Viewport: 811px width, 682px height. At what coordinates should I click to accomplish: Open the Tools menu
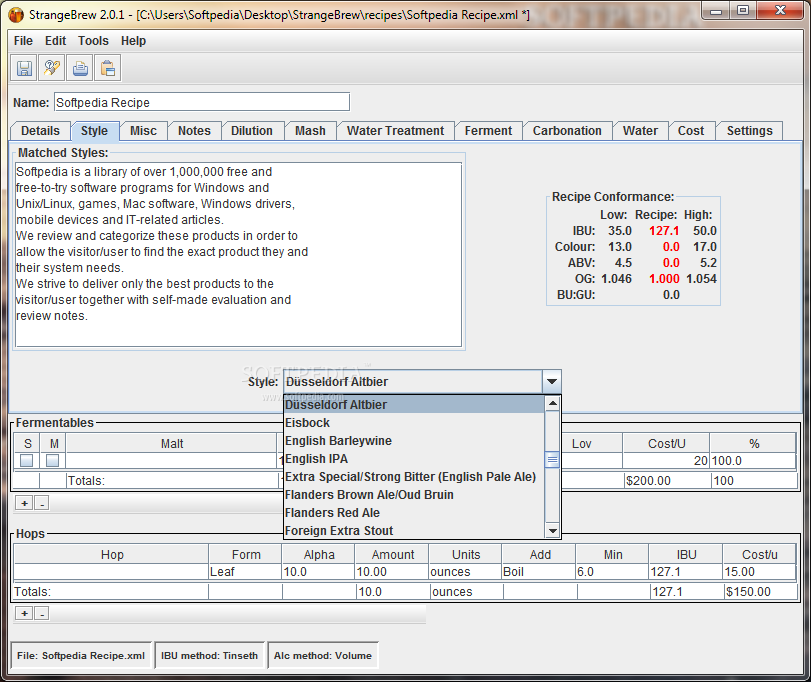click(x=93, y=41)
